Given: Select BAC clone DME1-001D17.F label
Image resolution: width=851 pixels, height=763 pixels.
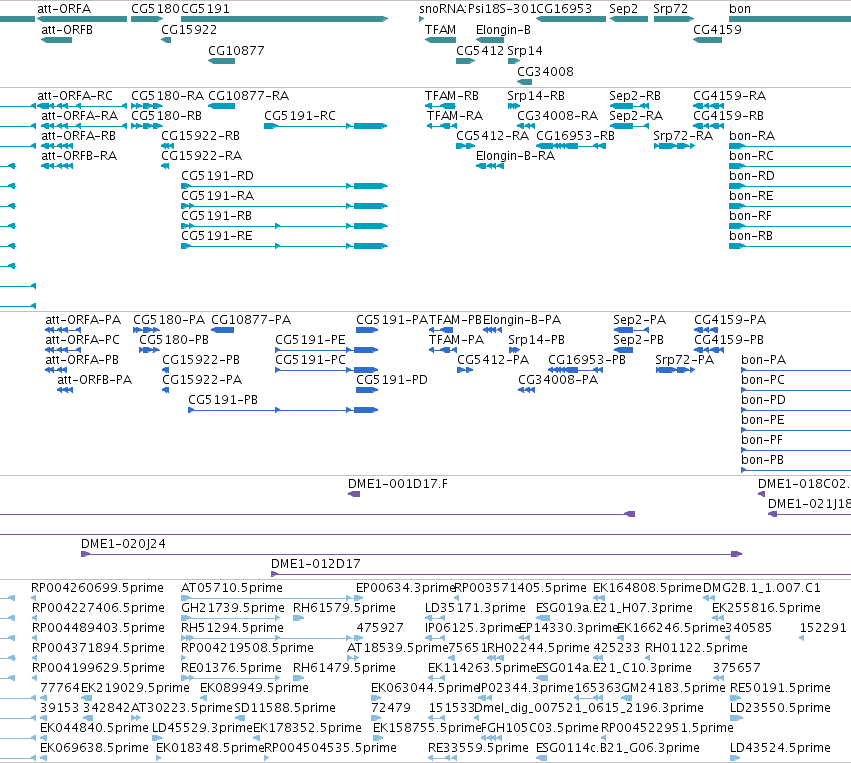Looking at the screenshot, I should [x=398, y=484].
